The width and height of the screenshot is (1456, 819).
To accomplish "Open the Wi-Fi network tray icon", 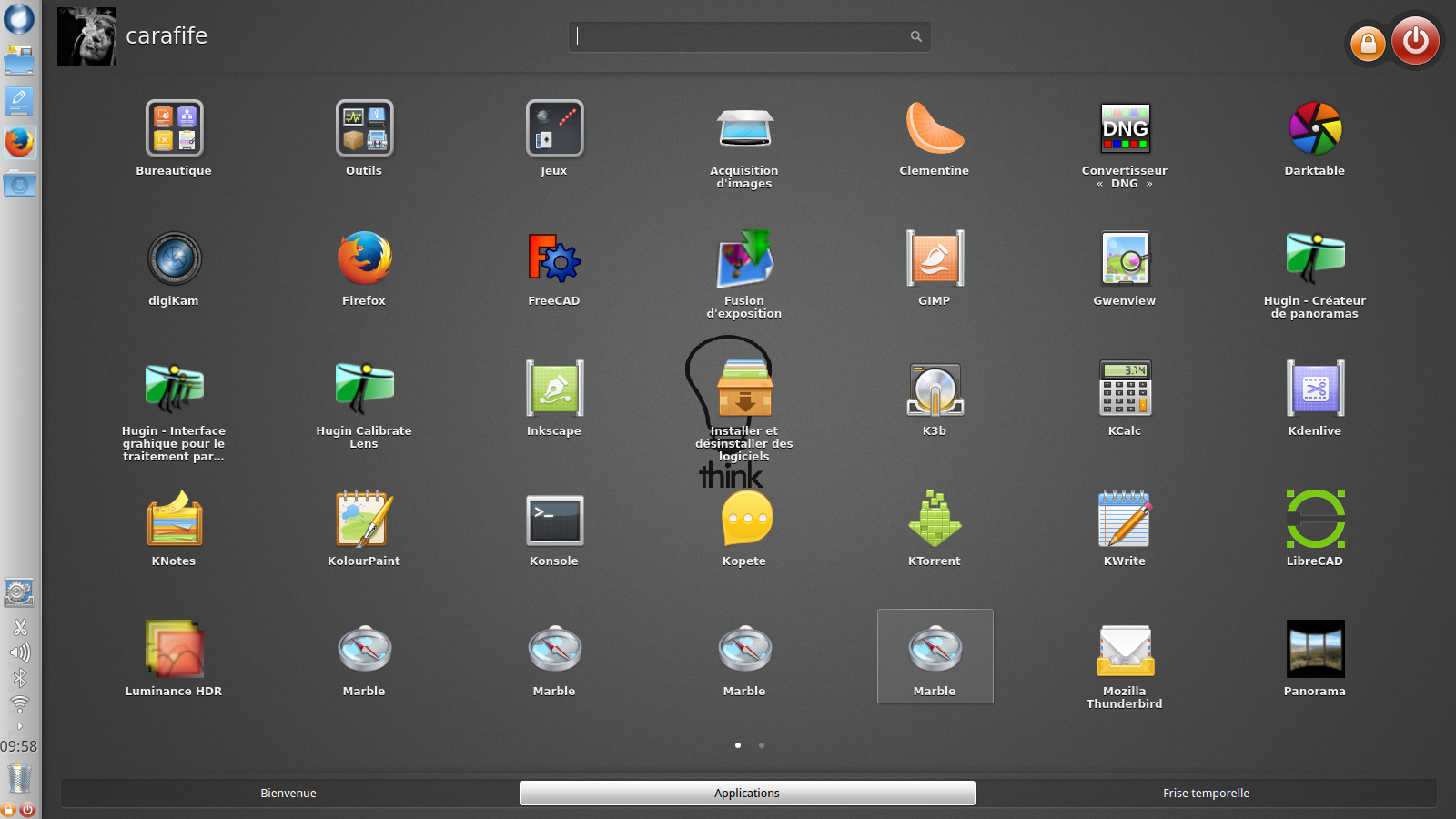I will [20, 704].
